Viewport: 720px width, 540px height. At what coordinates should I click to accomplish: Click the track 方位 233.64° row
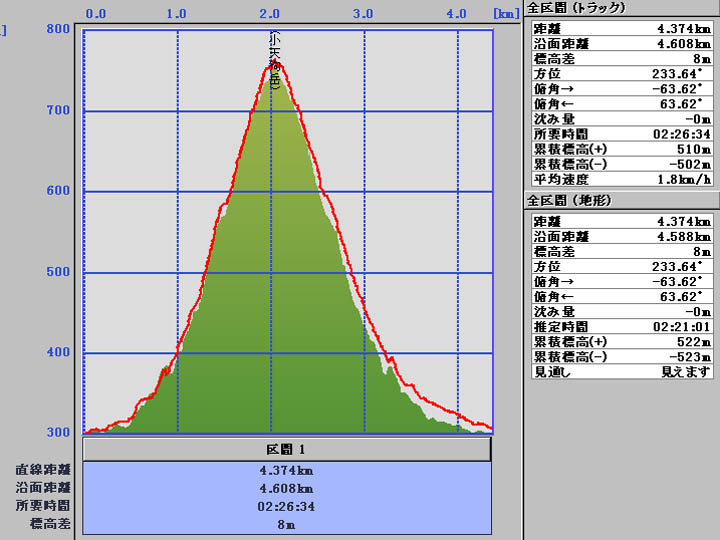619,72
